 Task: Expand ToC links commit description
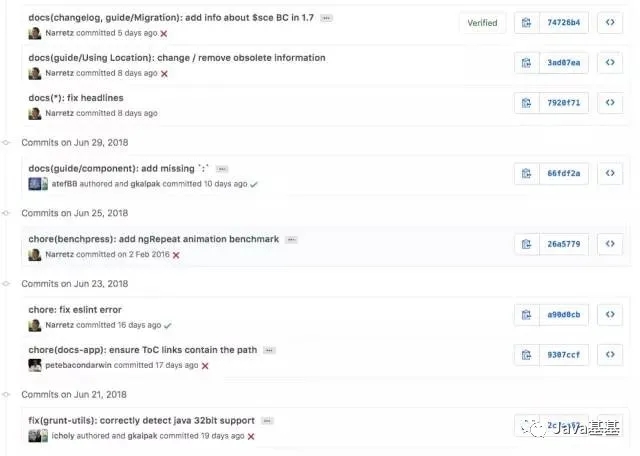click(269, 350)
